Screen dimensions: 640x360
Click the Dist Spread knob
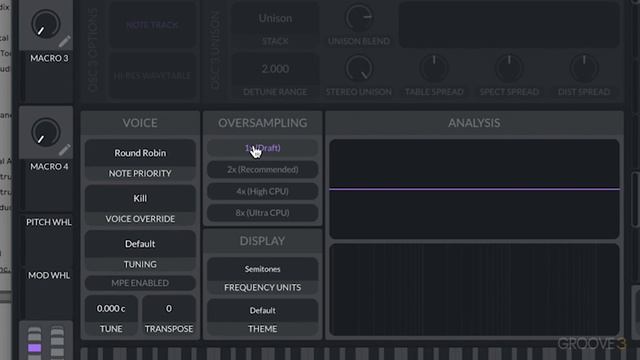tap(584, 68)
